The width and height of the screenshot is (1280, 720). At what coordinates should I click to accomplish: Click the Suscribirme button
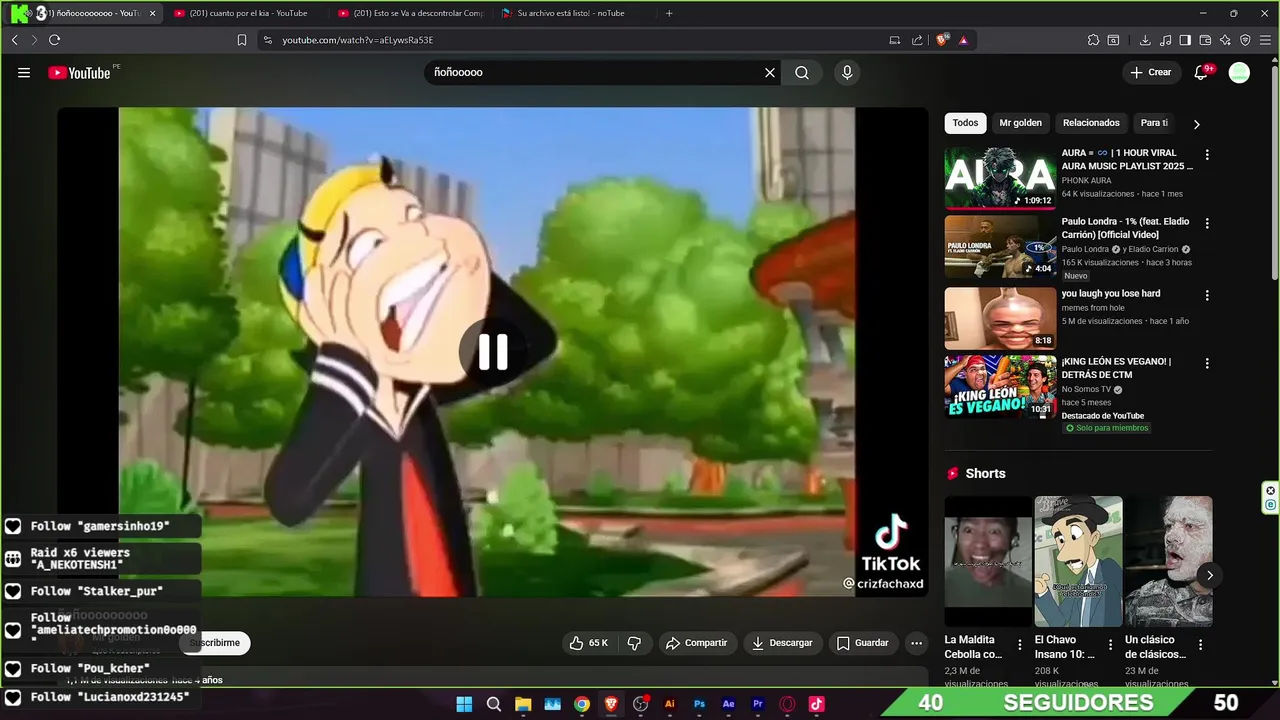pyautogui.click(x=215, y=643)
